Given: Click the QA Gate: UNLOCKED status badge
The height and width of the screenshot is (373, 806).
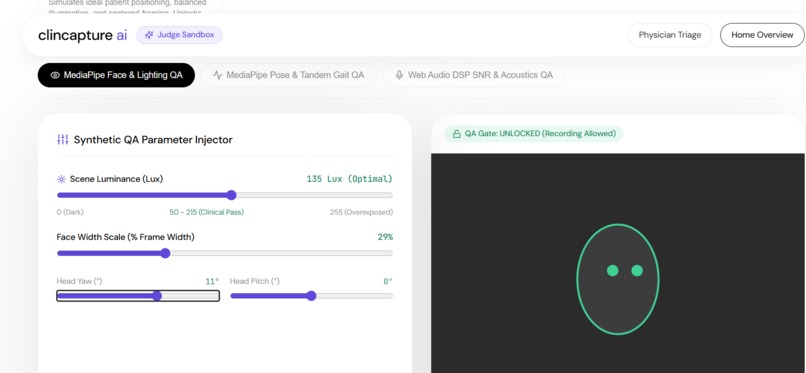Looking at the screenshot, I should [x=534, y=134].
